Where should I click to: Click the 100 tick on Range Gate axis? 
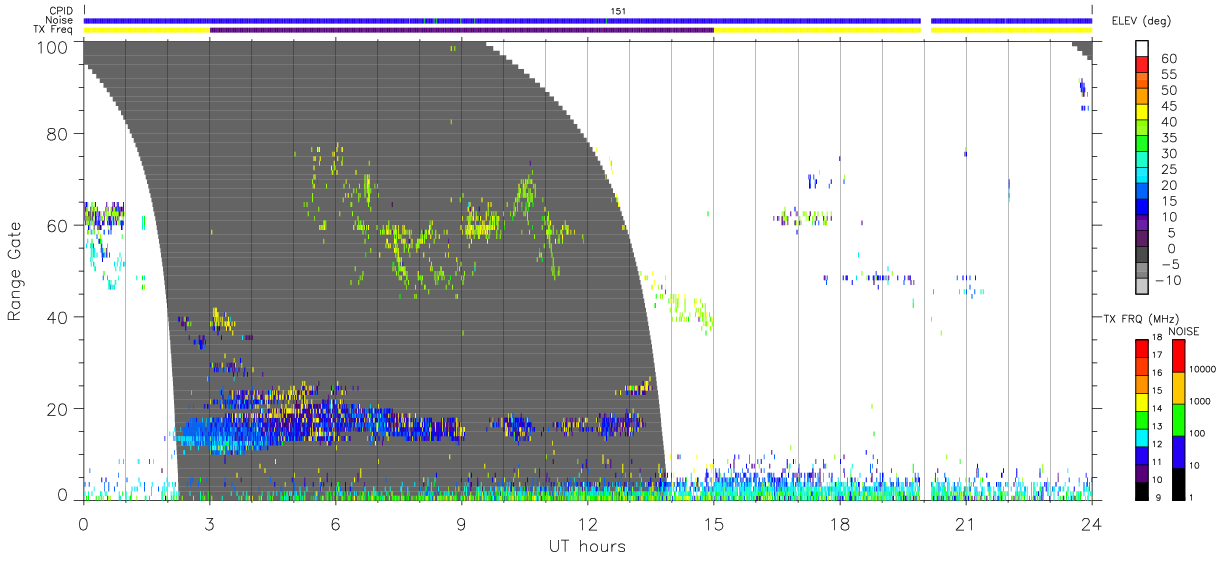pyautogui.click(x=54, y=46)
